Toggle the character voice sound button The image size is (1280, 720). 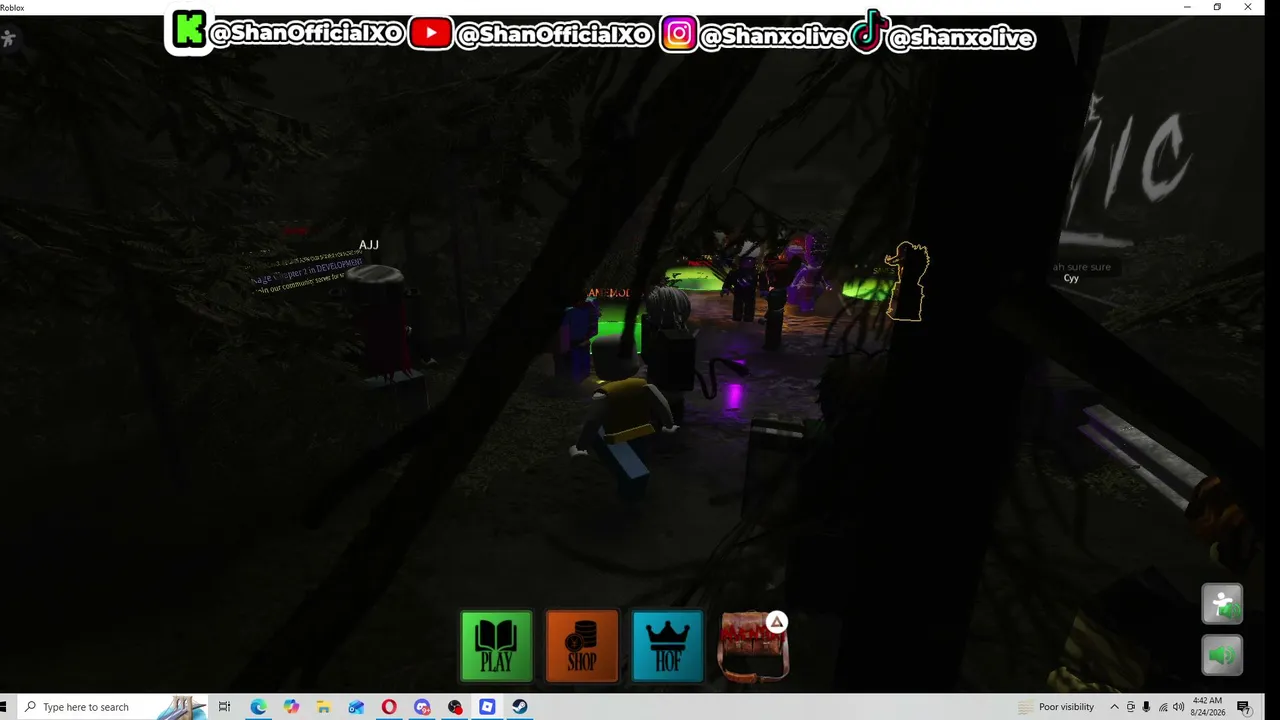point(1222,604)
